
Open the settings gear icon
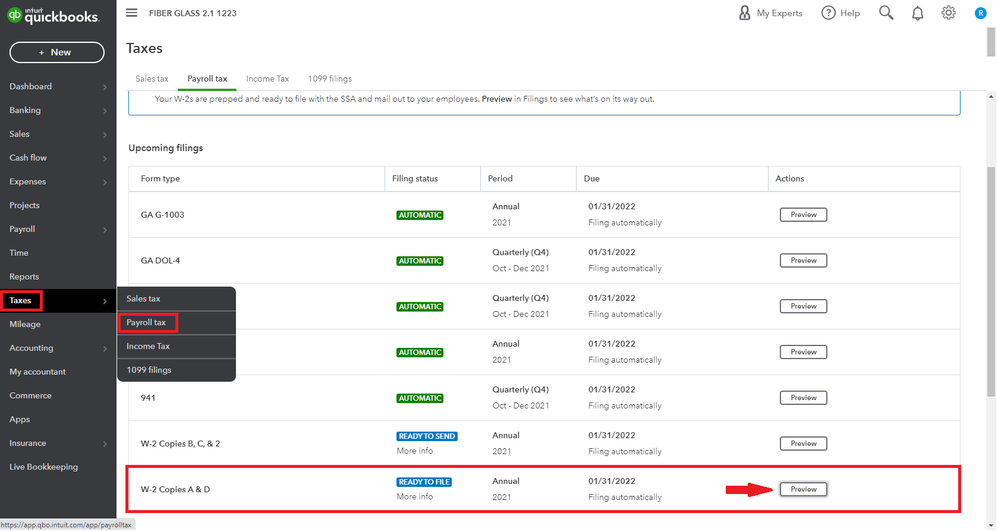tap(948, 13)
